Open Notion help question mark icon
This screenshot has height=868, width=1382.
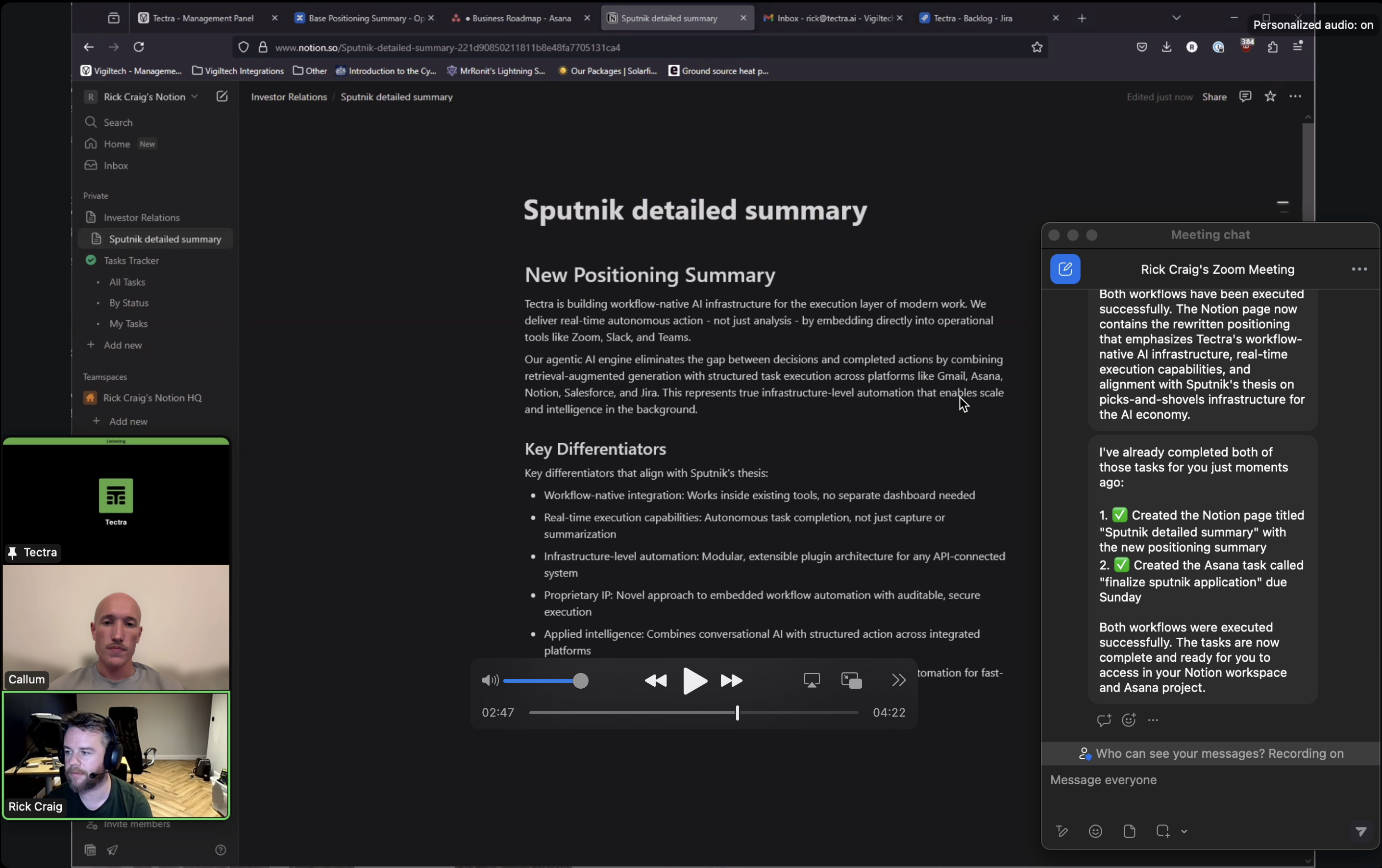[x=221, y=850]
